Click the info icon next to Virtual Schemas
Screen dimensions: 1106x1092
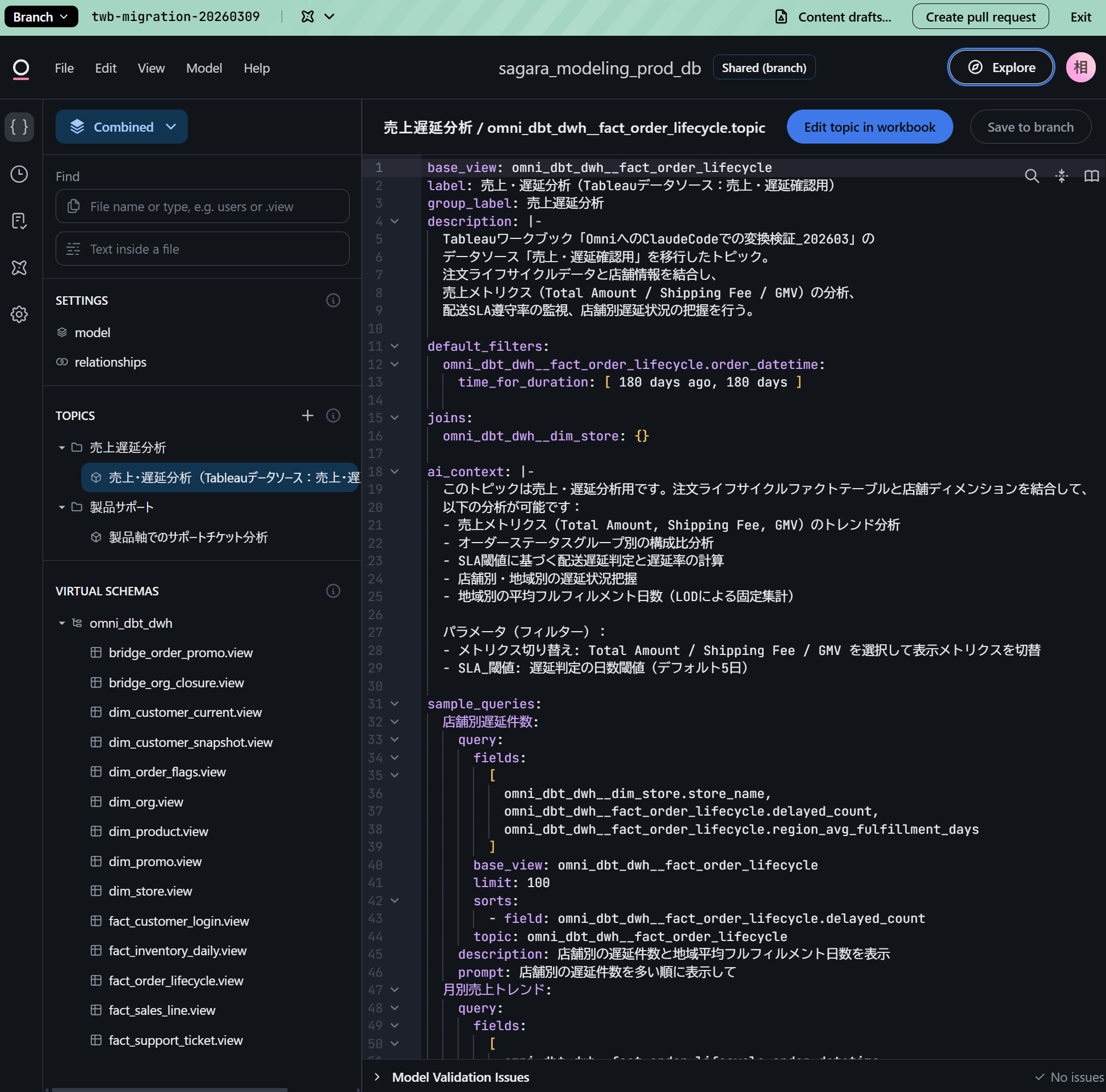point(333,591)
